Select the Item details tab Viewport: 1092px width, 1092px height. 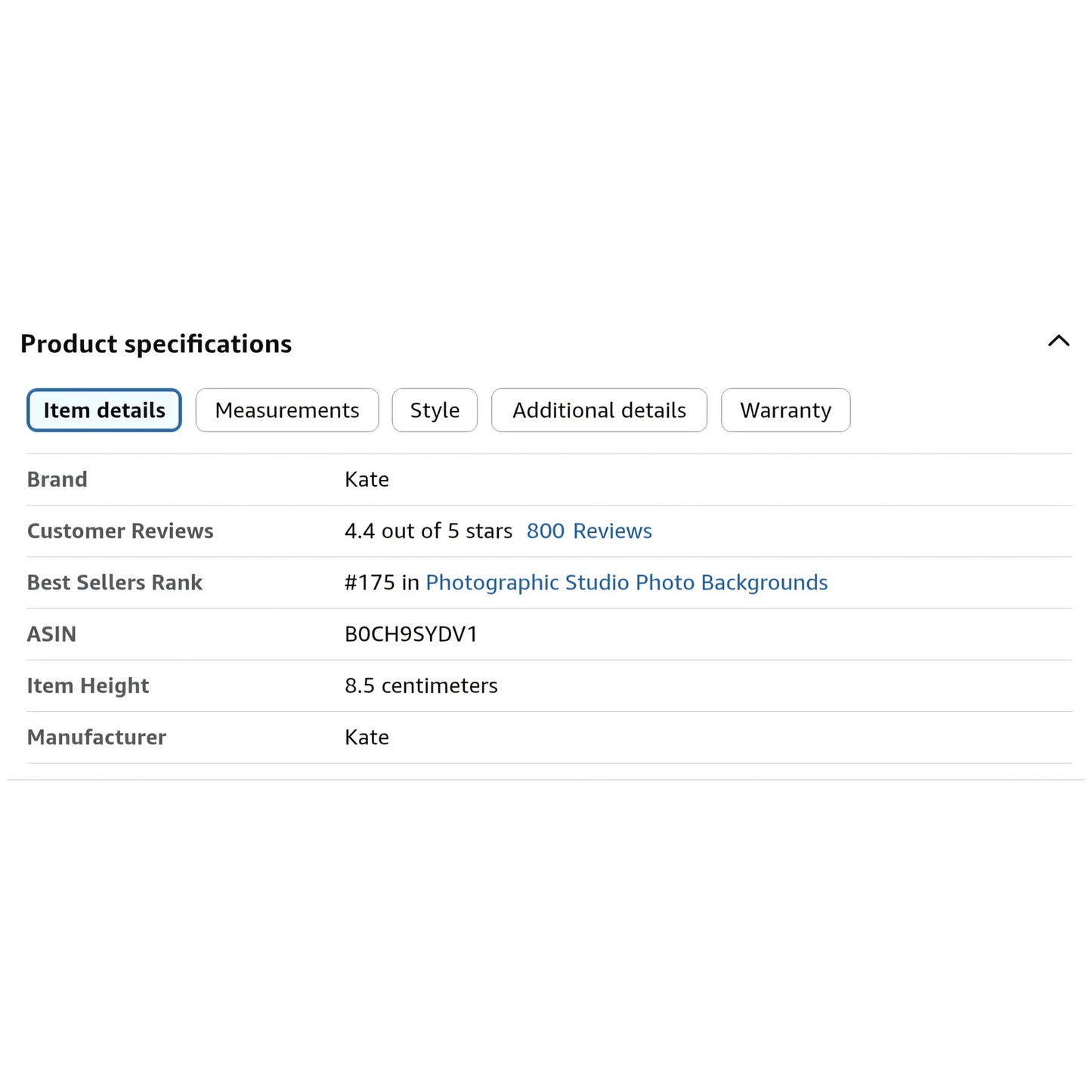point(104,410)
